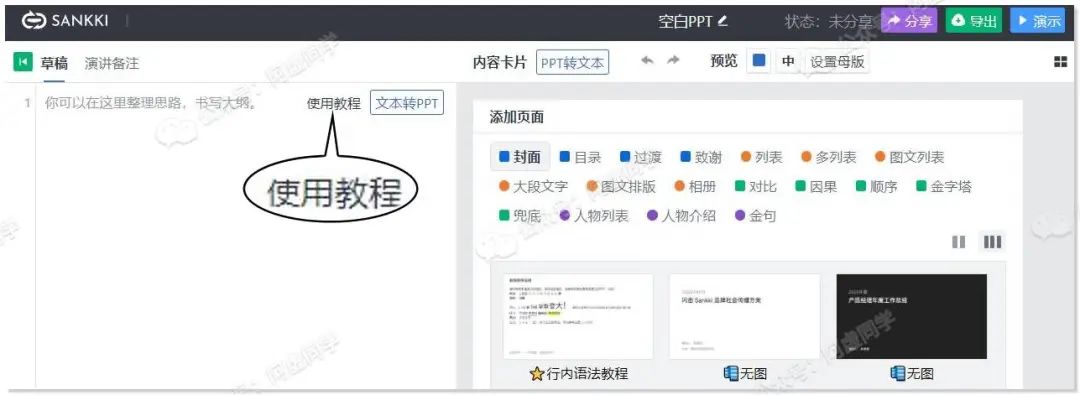Image resolution: width=1080 pixels, height=395 pixels.
Task: Click the 文本转PPT button
Action: (x=406, y=103)
